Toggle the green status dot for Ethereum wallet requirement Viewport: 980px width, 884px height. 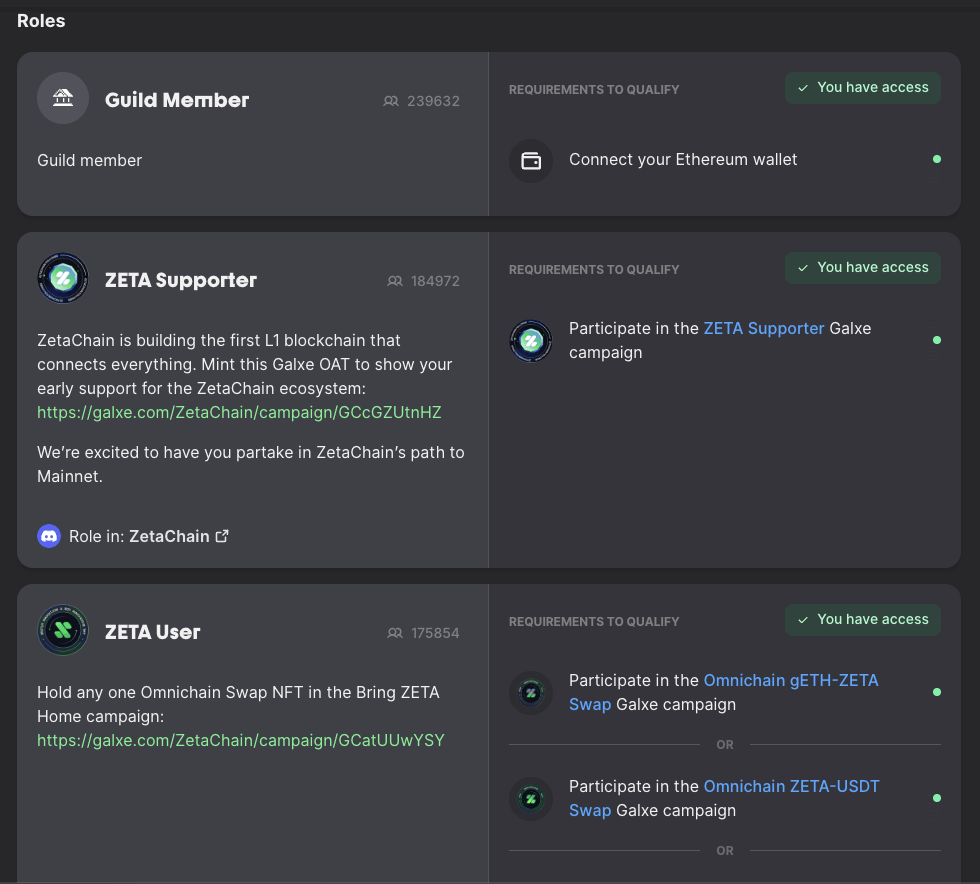[x=936, y=158]
